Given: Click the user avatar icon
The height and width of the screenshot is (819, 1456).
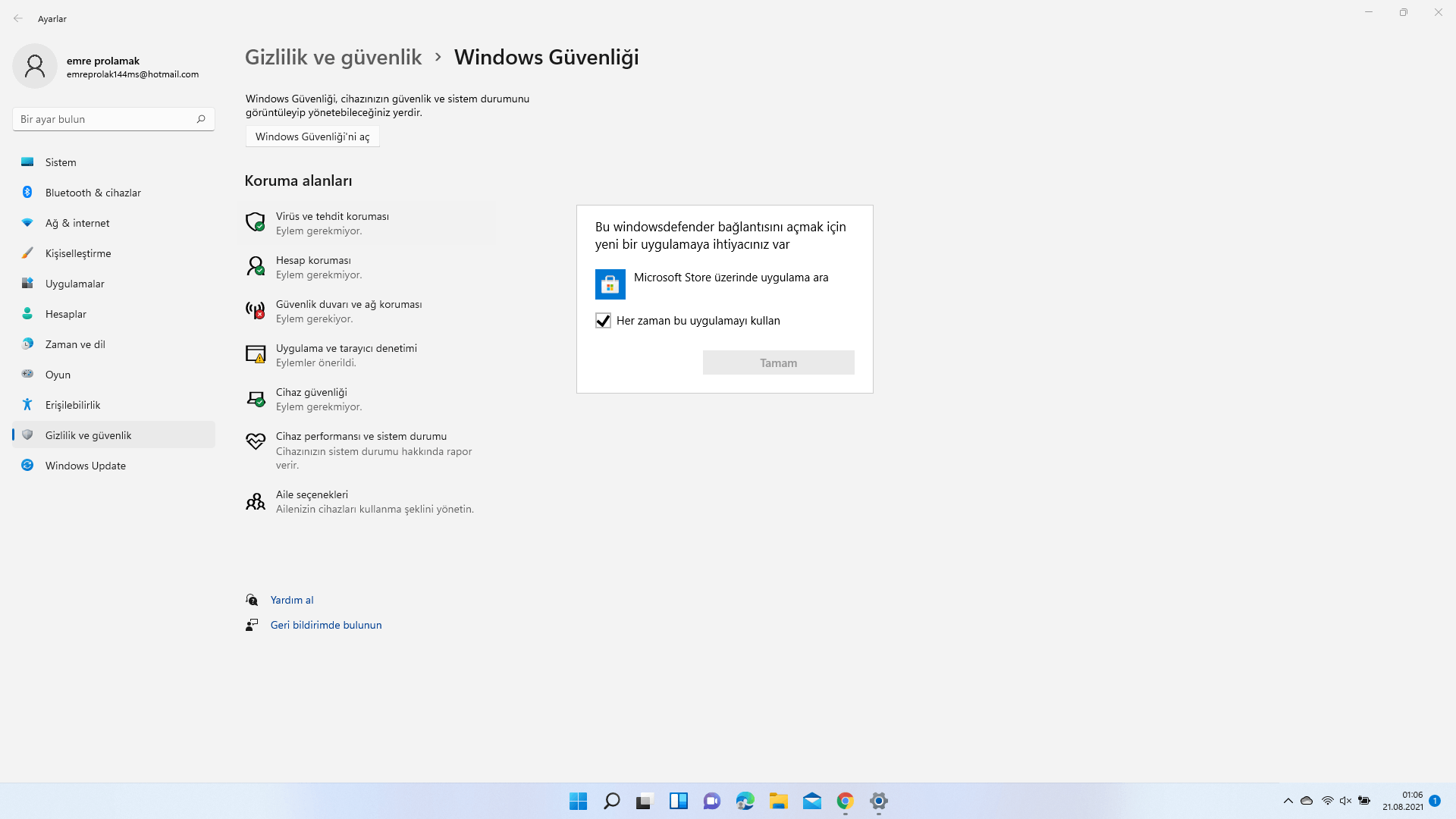Looking at the screenshot, I should (35, 66).
